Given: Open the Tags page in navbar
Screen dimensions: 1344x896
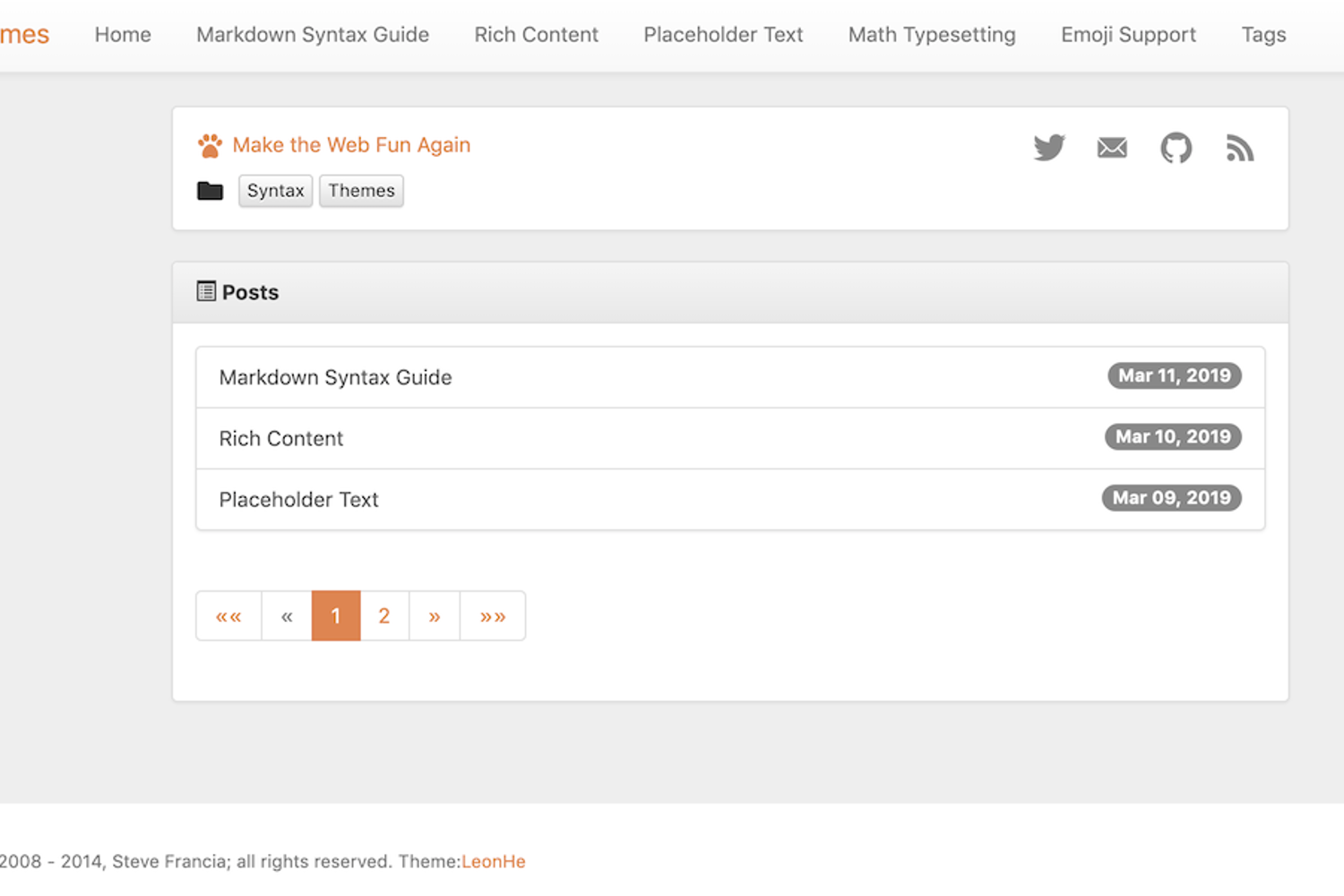Looking at the screenshot, I should coord(1263,35).
